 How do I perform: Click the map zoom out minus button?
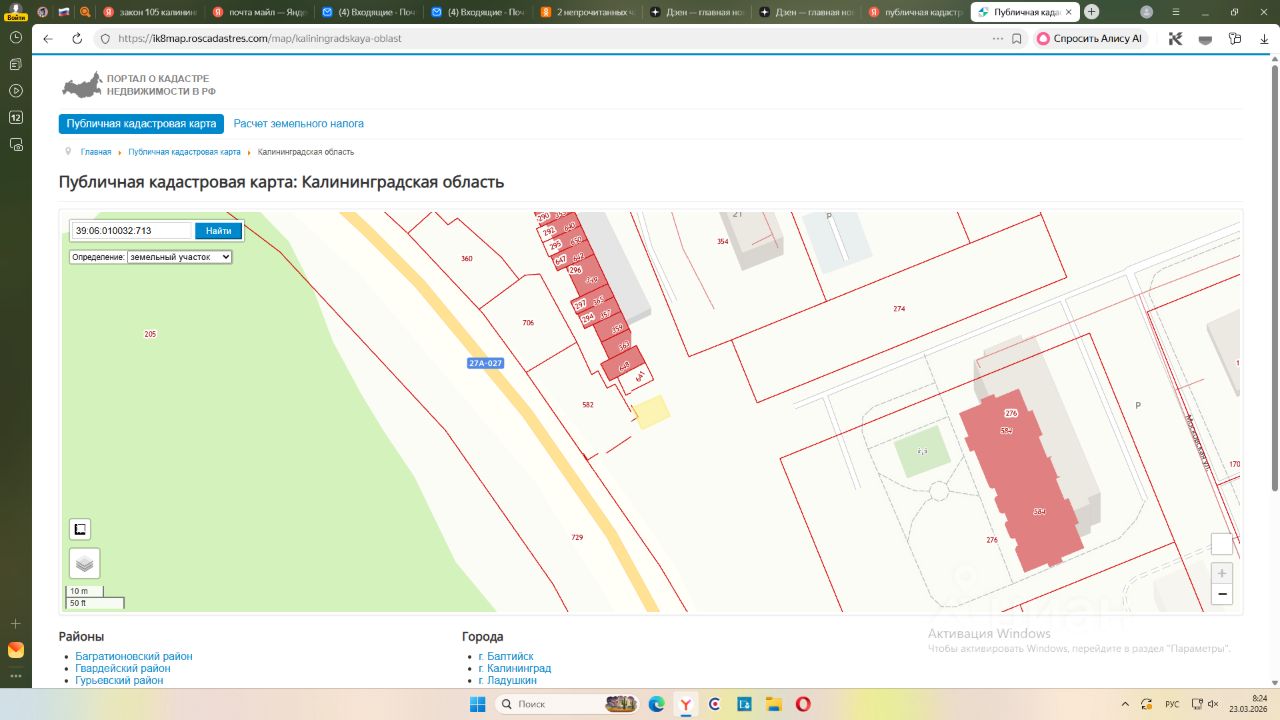tap(1221, 594)
